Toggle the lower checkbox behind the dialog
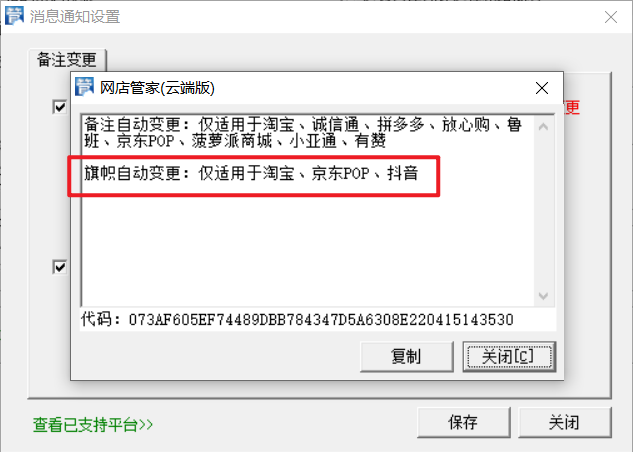 60,267
